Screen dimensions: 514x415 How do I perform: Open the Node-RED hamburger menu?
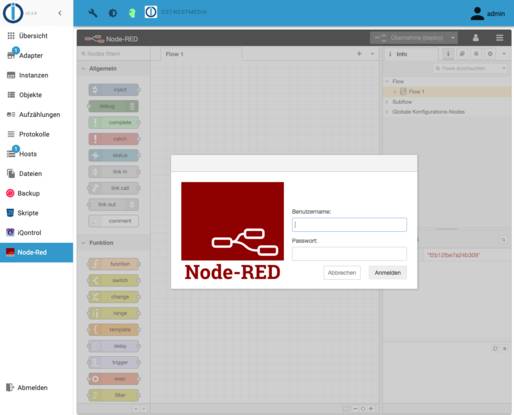point(500,38)
